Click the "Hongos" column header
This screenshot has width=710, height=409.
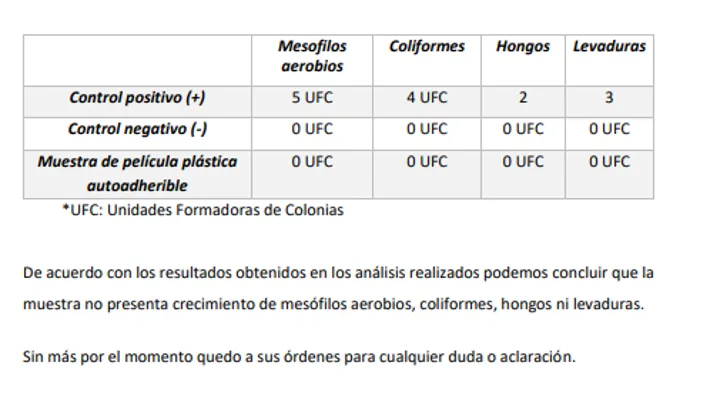pos(522,47)
